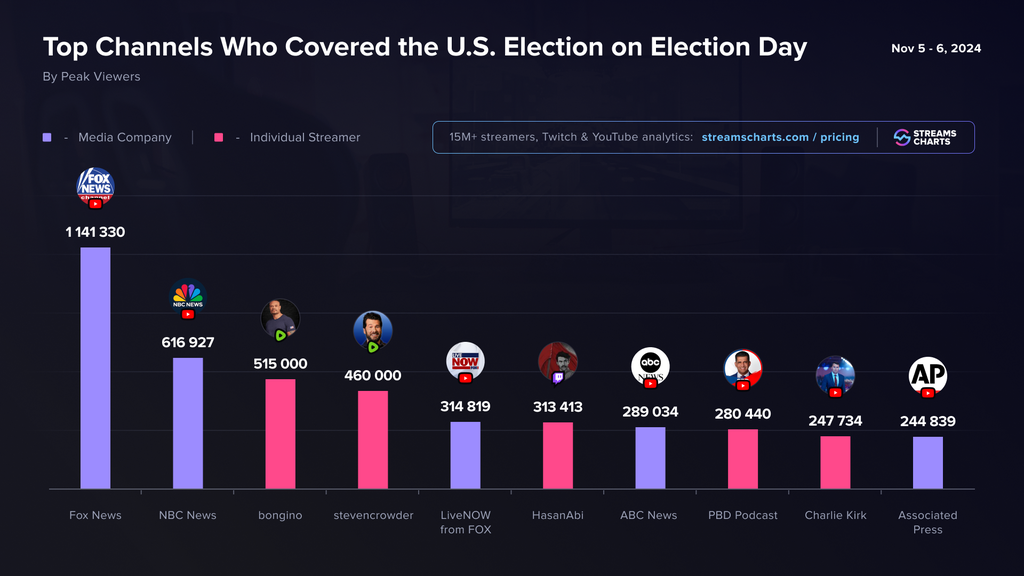Image resolution: width=1024 pixels, height=576 pixels.
Task: Select the stevencrowder avatar icon
Action: point(373,332)
